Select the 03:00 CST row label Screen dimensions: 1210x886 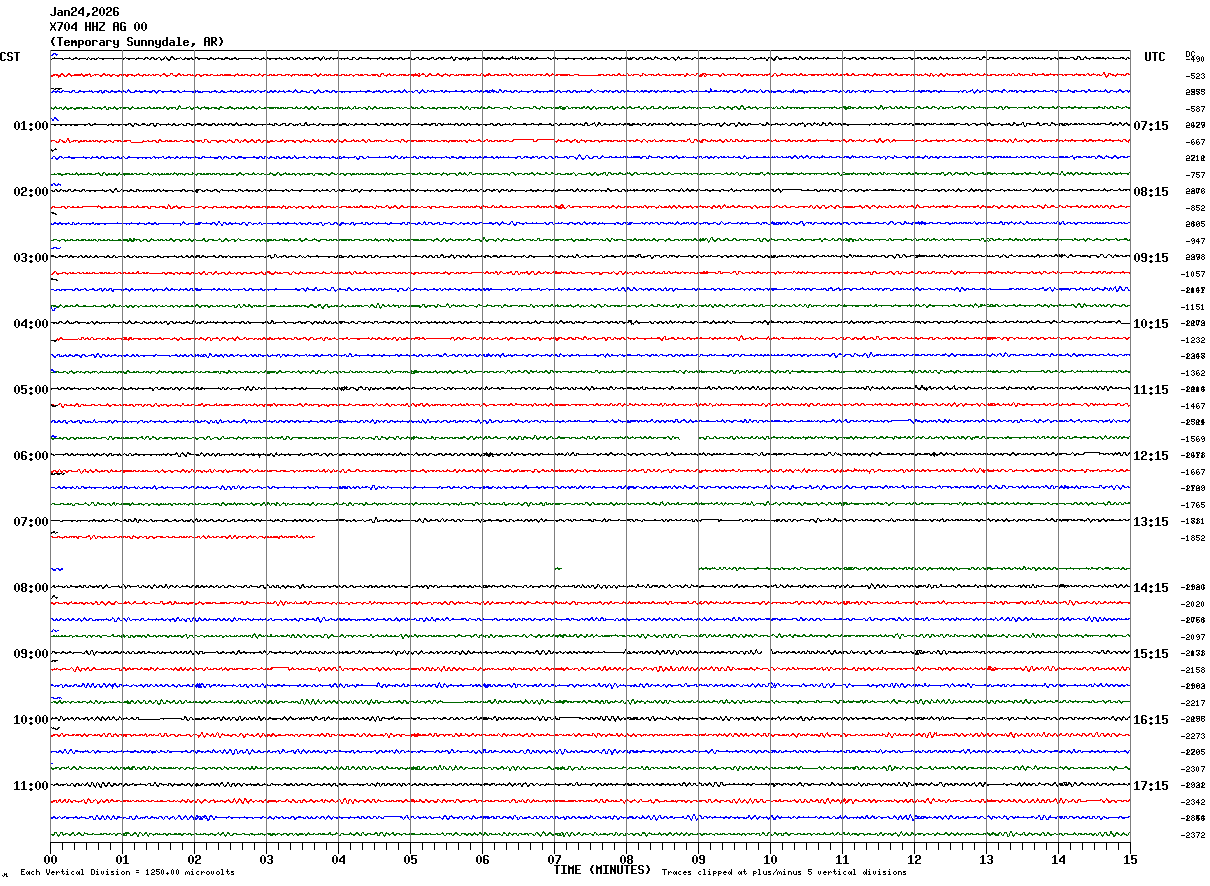(31, 258)
